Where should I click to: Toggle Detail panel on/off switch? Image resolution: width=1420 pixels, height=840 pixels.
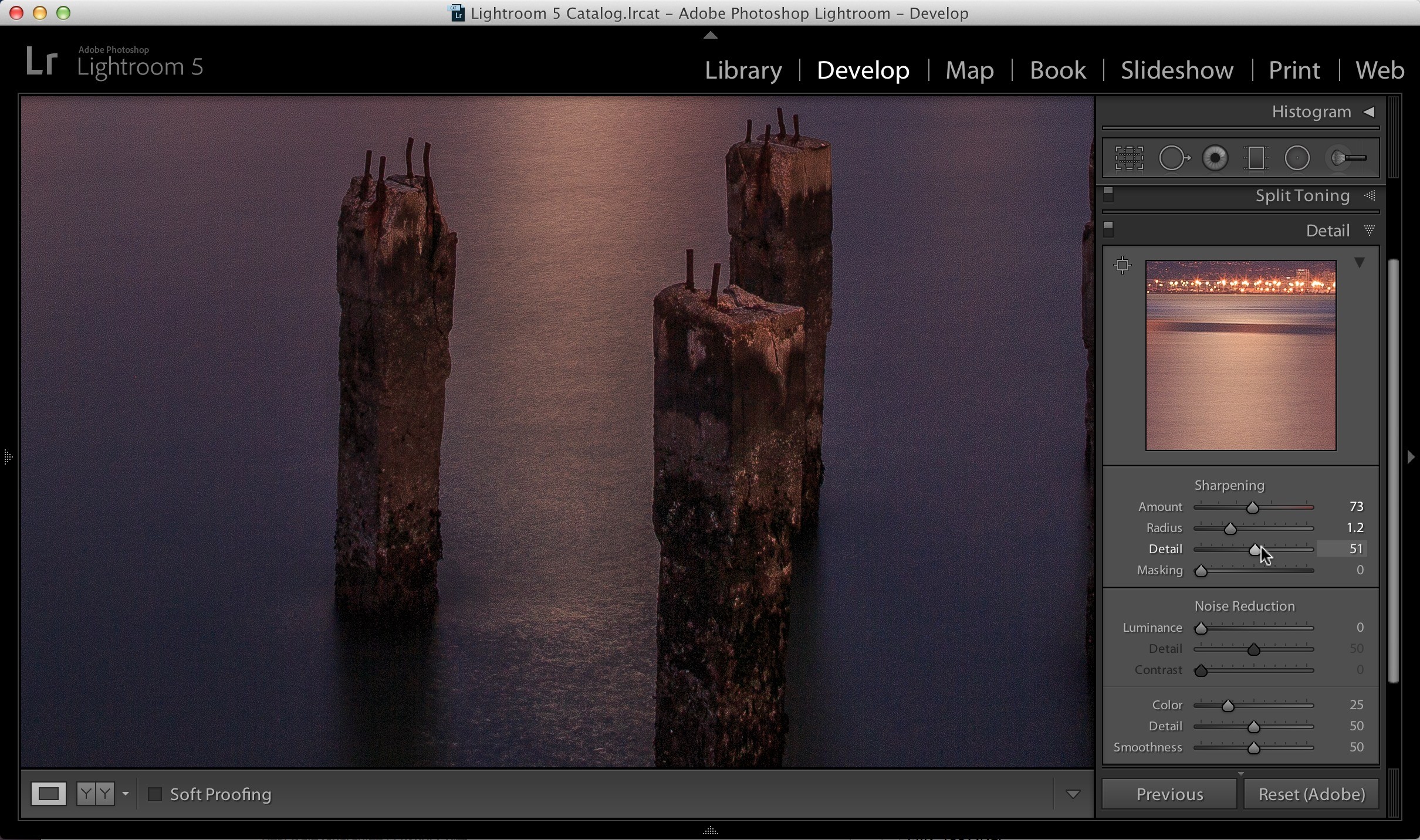(x=1108, y=229)
